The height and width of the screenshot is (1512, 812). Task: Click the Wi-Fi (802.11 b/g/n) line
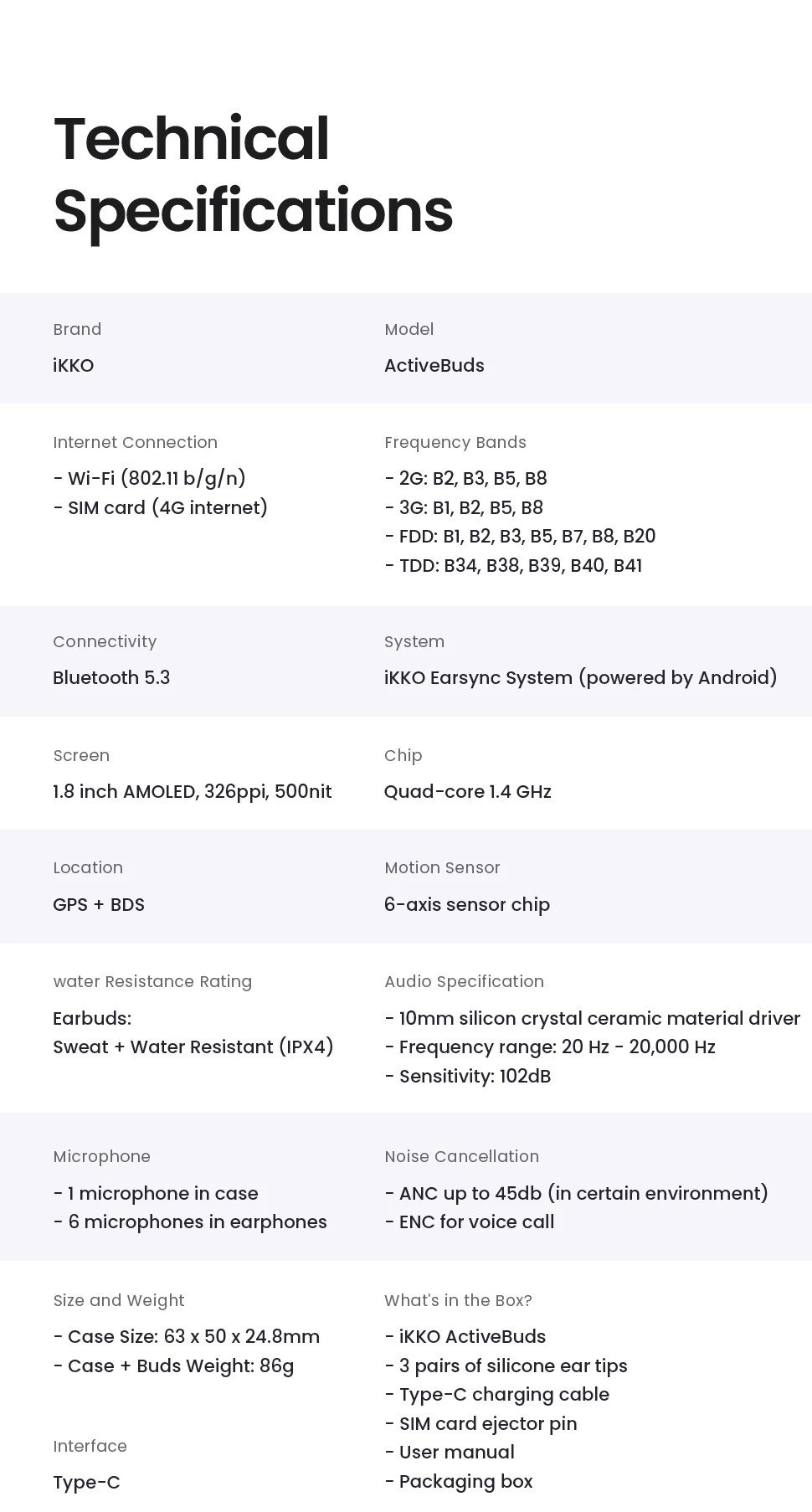(x=150, y=479)
